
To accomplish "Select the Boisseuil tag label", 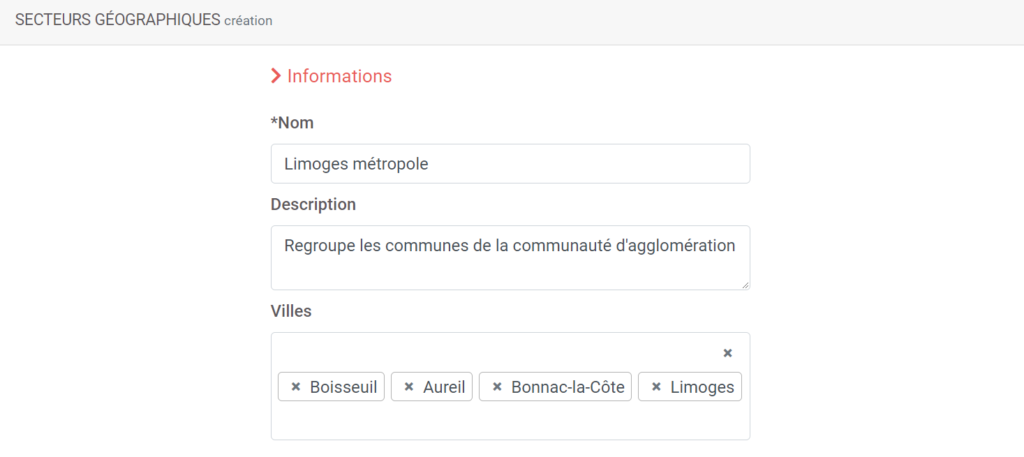I will click(x=344, y=387).
